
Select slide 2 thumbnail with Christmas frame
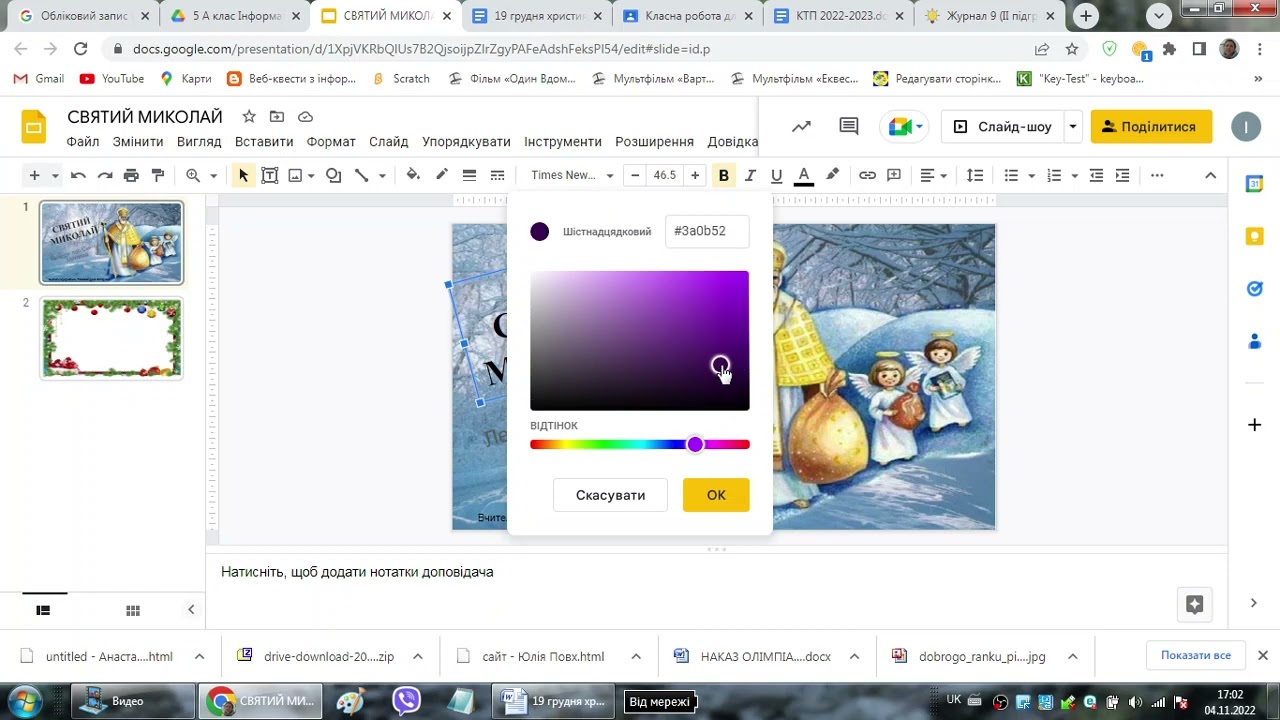click(111, 339)
